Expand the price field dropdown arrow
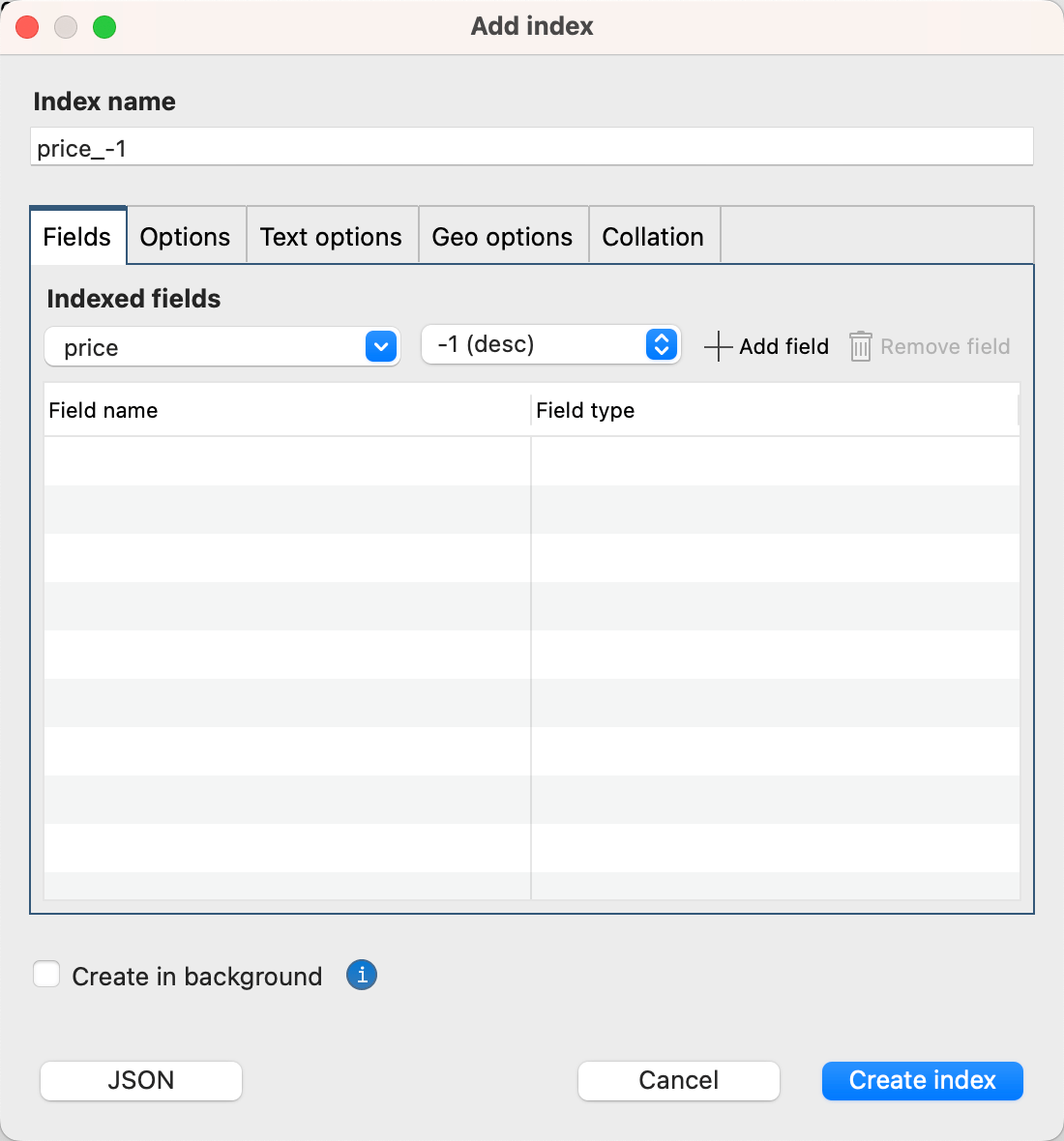Image resolution: width=1064 pixels, height=1141 pixels. [x=381, y=346]
